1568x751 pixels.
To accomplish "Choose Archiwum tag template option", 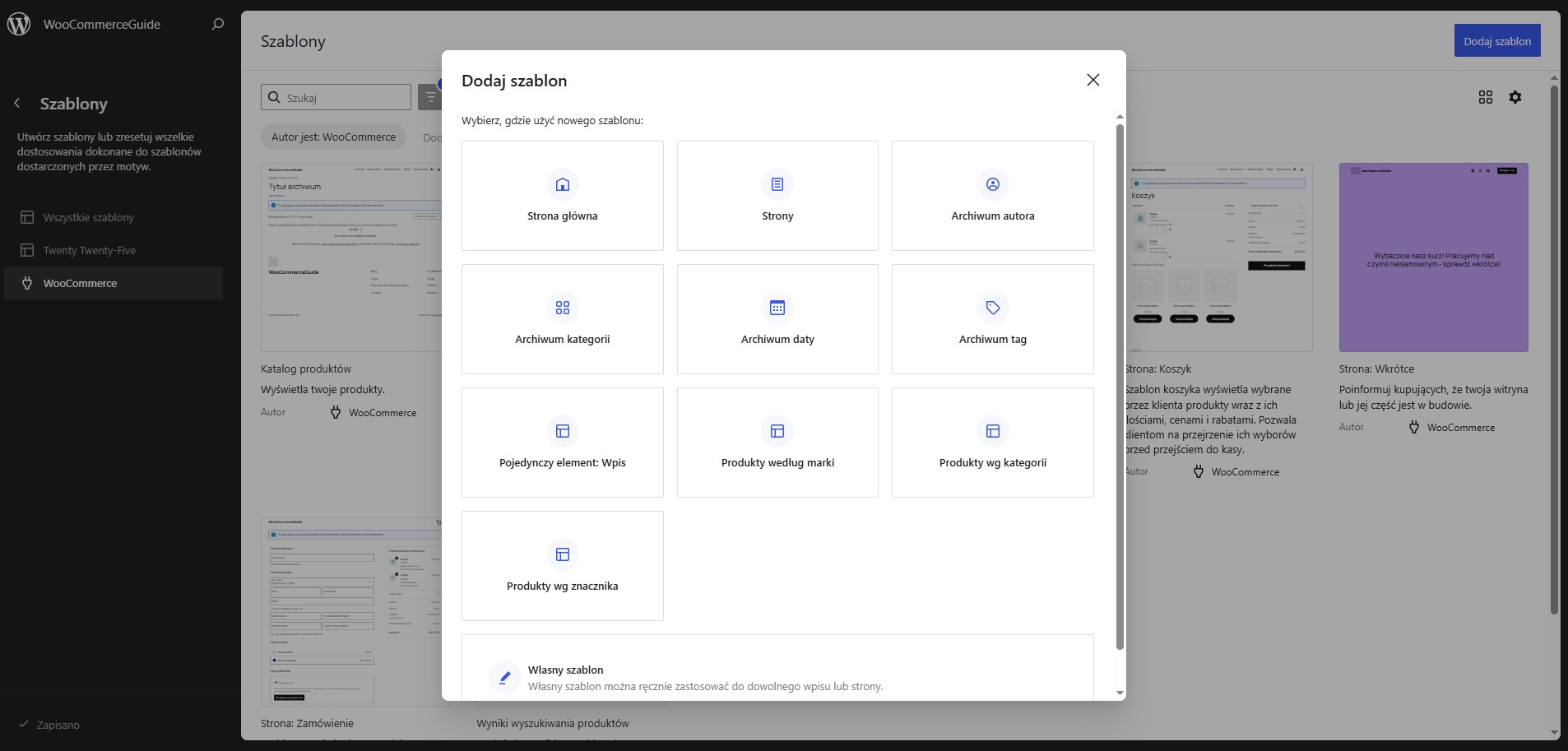I will point(993,319).
